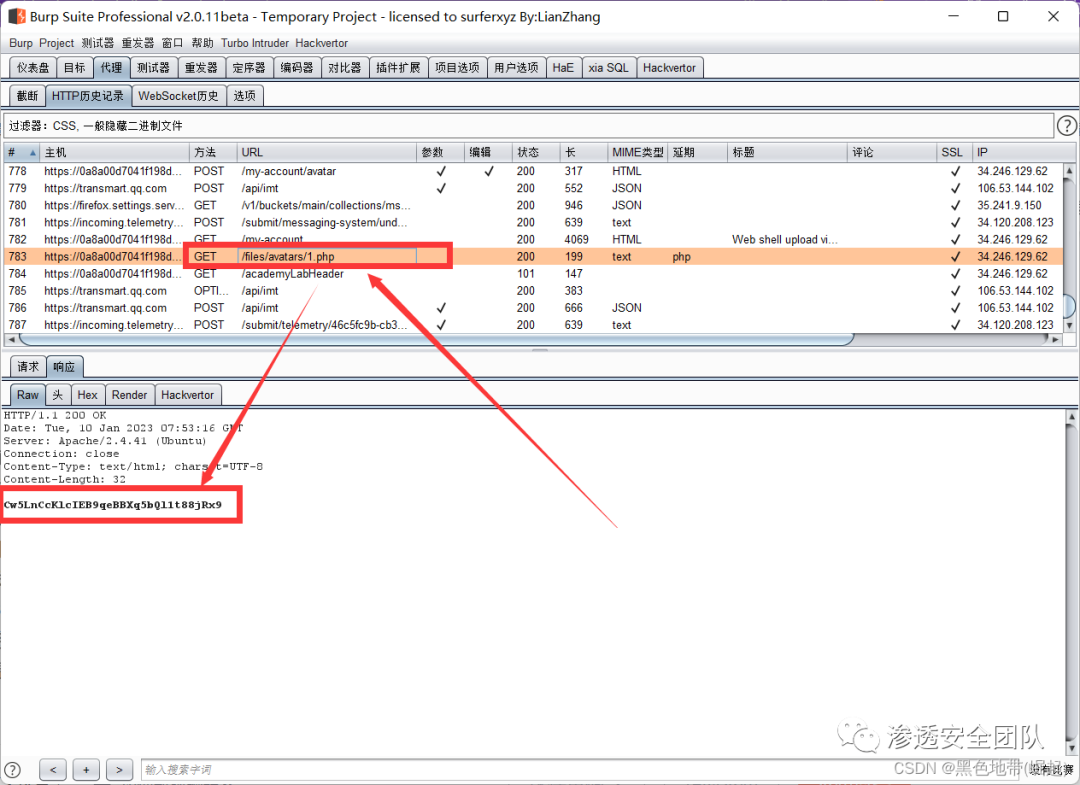Switch to the 项目选项 tab
Image resolution: width=1080 pixels, height=785 pixels.
(457, 67)
